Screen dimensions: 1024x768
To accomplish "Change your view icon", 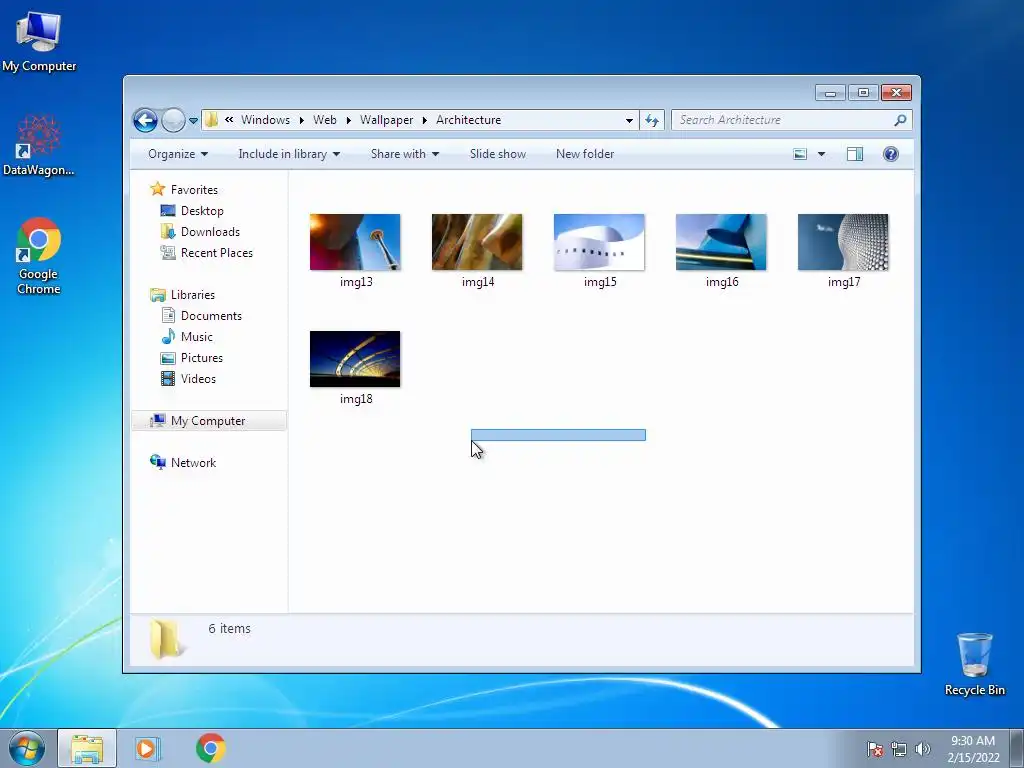I will click(x=800, y=154).
